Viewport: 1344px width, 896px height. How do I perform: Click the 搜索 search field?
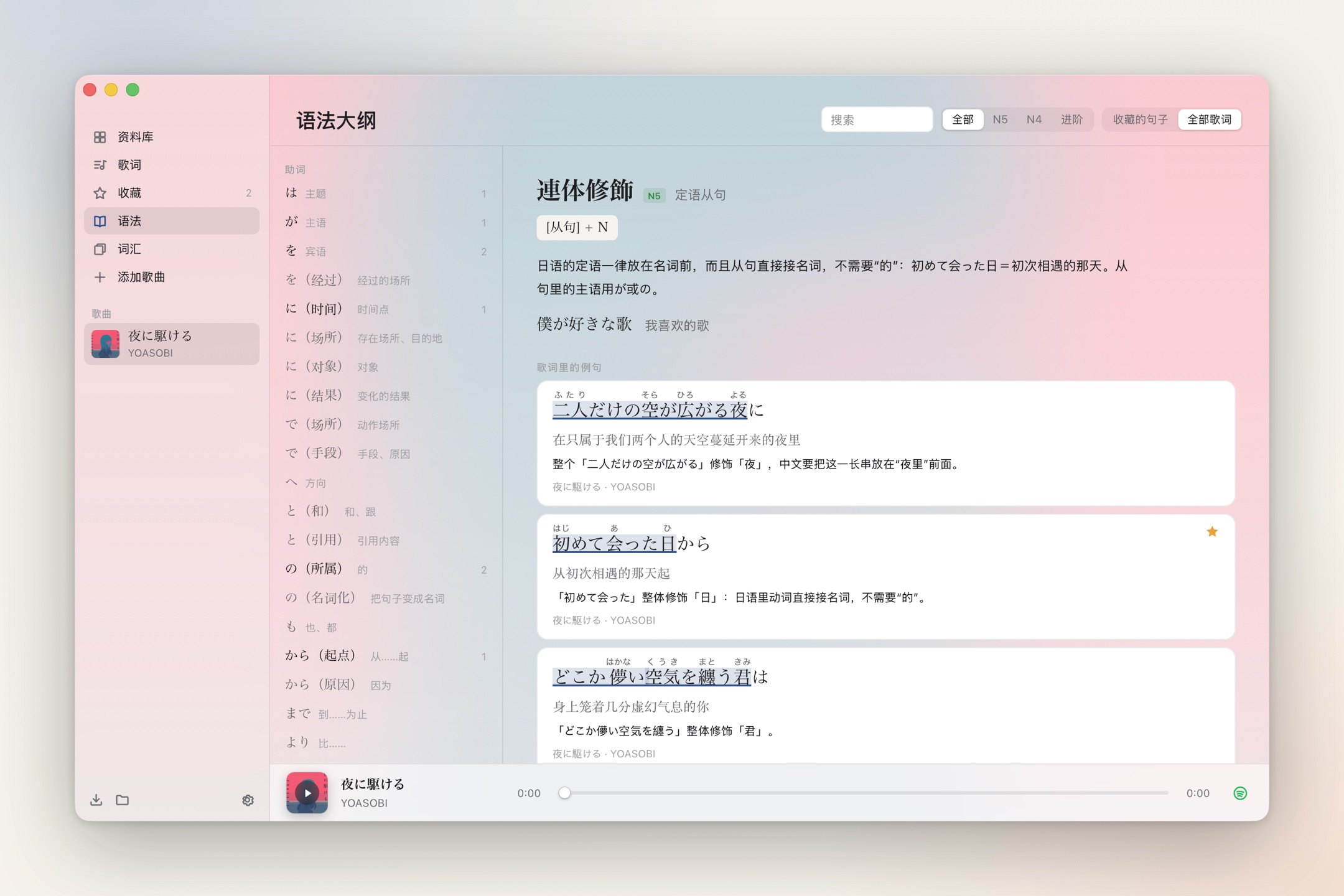[877, 119]
